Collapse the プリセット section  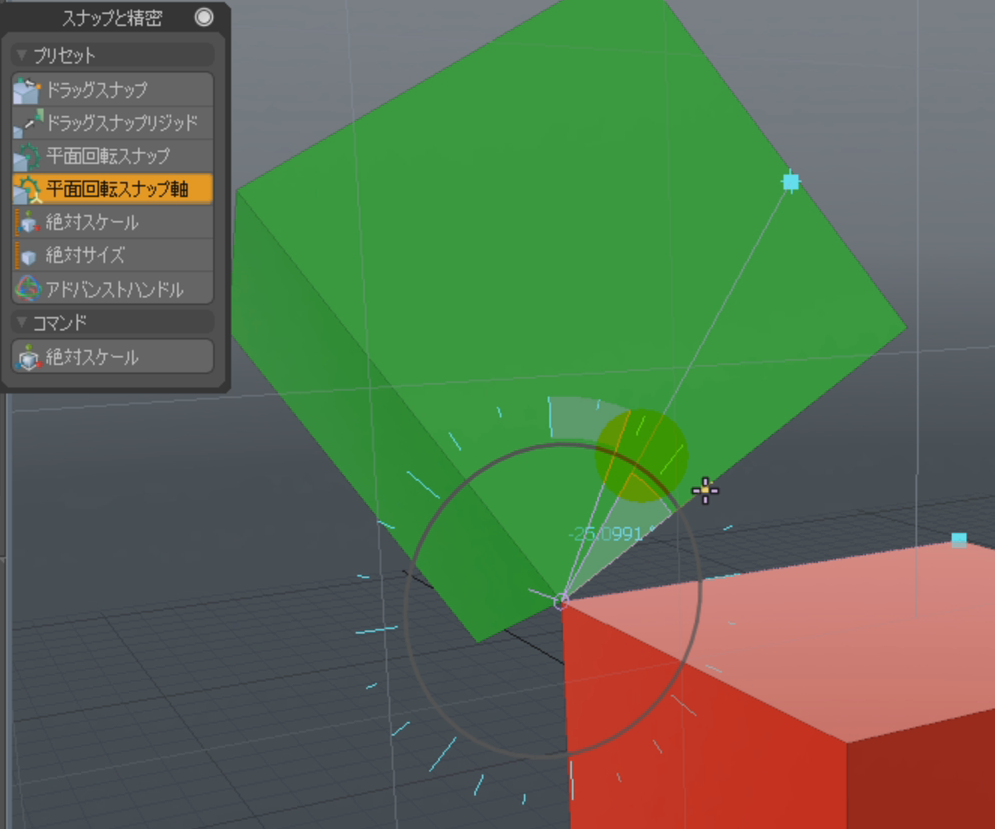[x=22, y=55]
